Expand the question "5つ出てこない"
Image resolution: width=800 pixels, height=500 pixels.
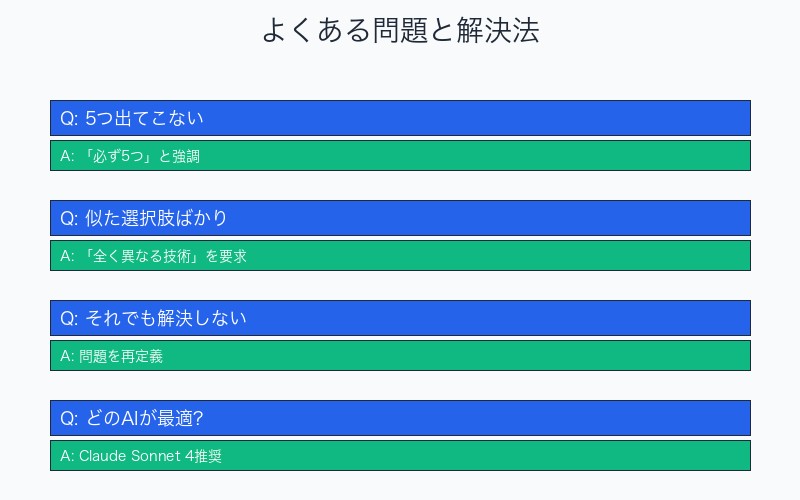click(x=400, y=118)
